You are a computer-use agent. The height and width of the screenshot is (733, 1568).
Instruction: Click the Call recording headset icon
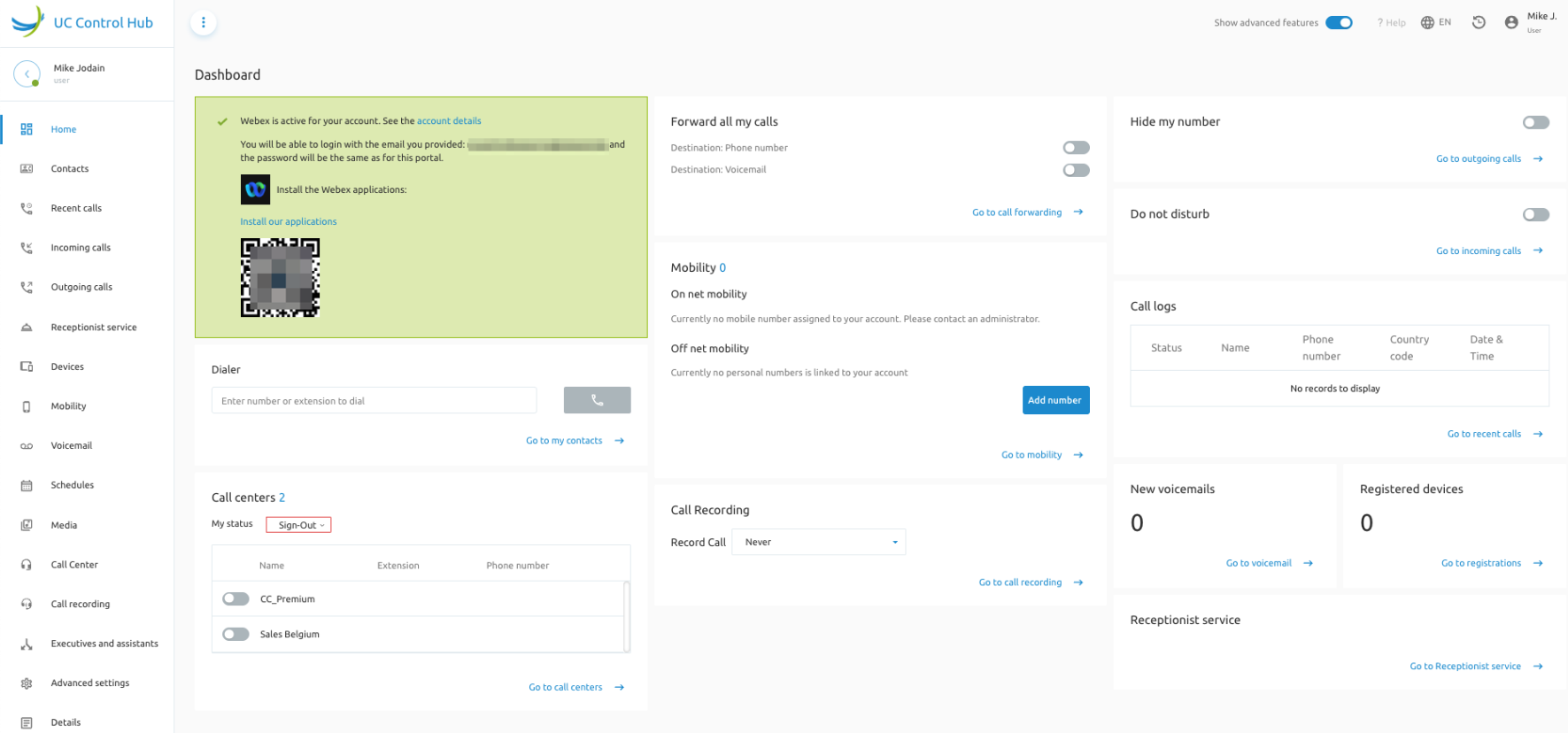27,604
